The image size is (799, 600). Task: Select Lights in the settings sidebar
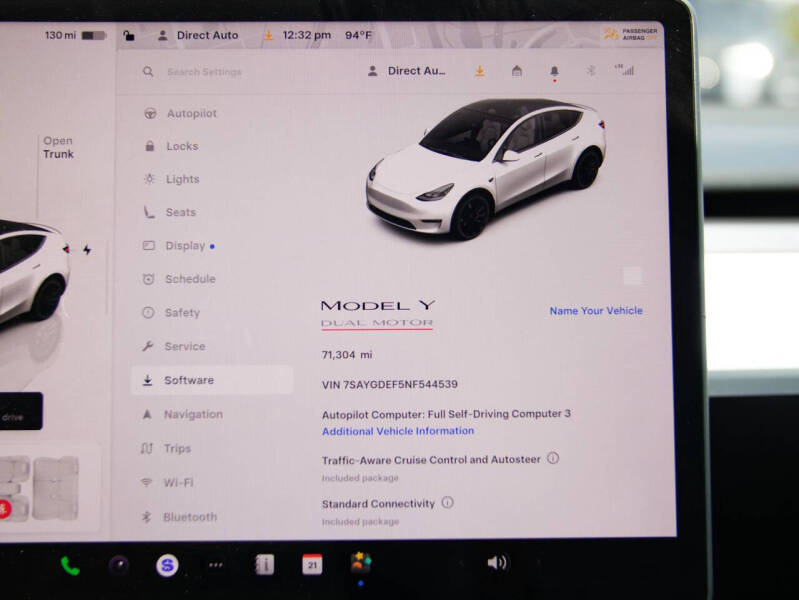click(x=171, y=179)
